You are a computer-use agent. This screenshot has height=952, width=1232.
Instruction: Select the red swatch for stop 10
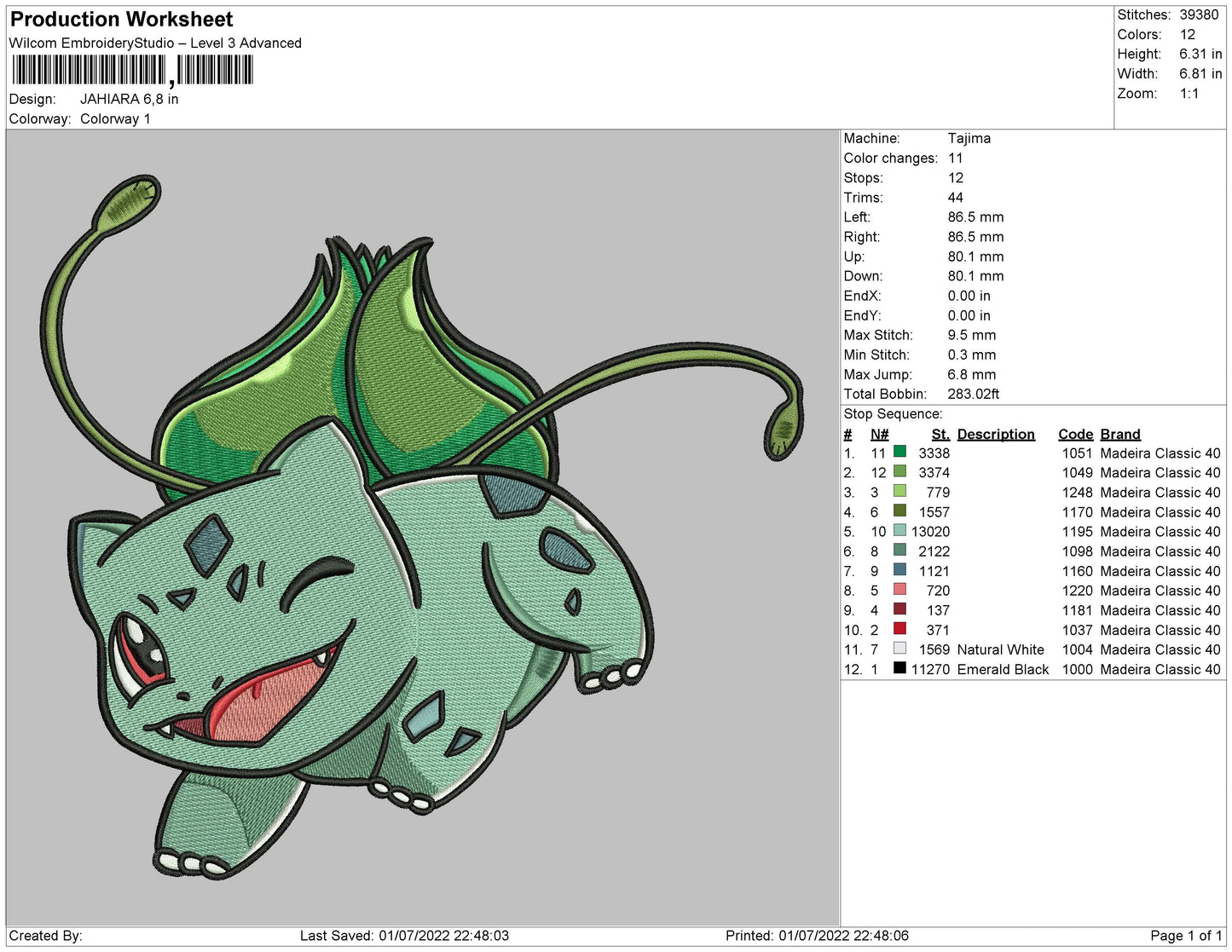point(899,628)
